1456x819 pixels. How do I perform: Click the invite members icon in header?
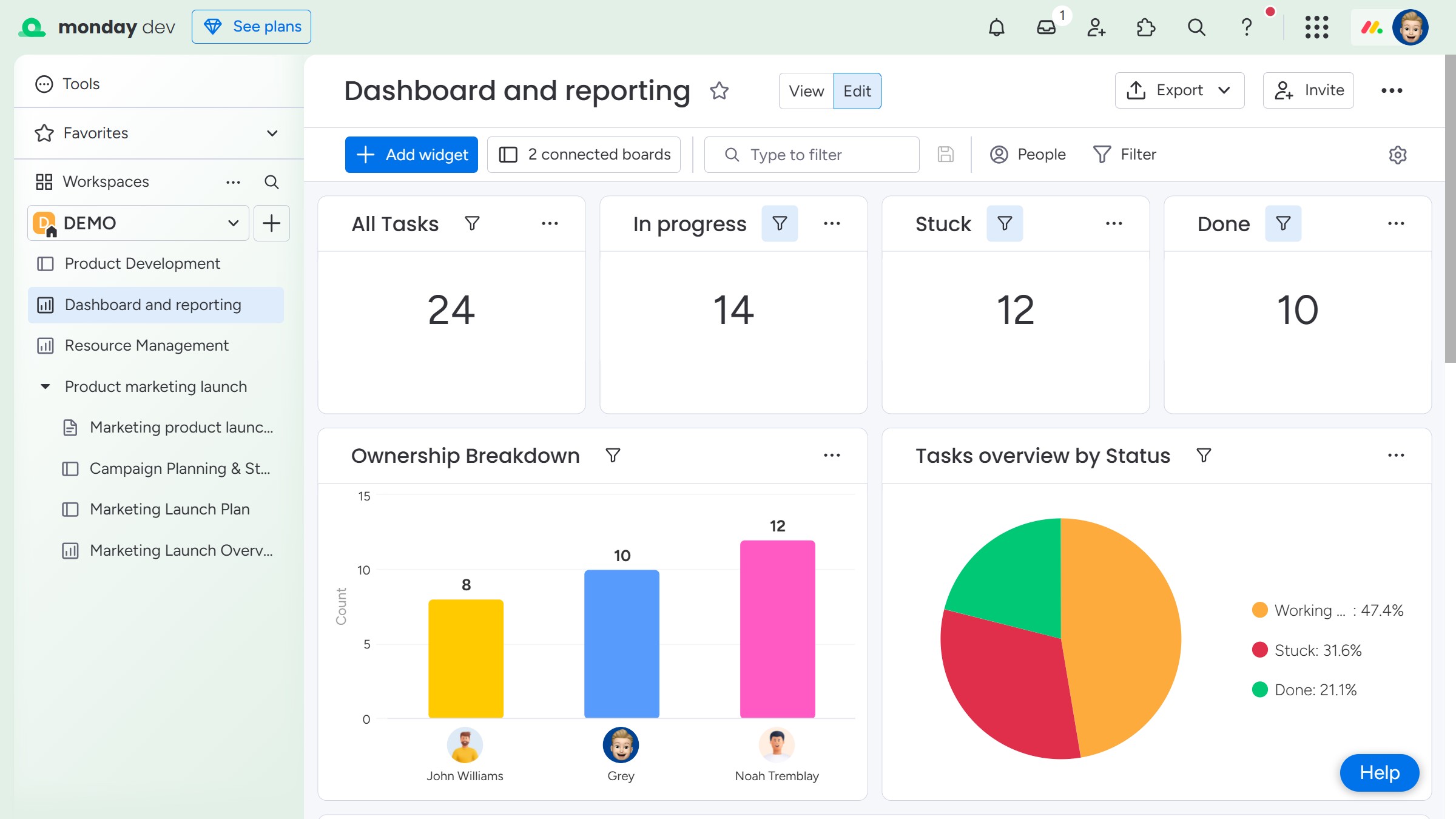click(x=1096, y=27)
